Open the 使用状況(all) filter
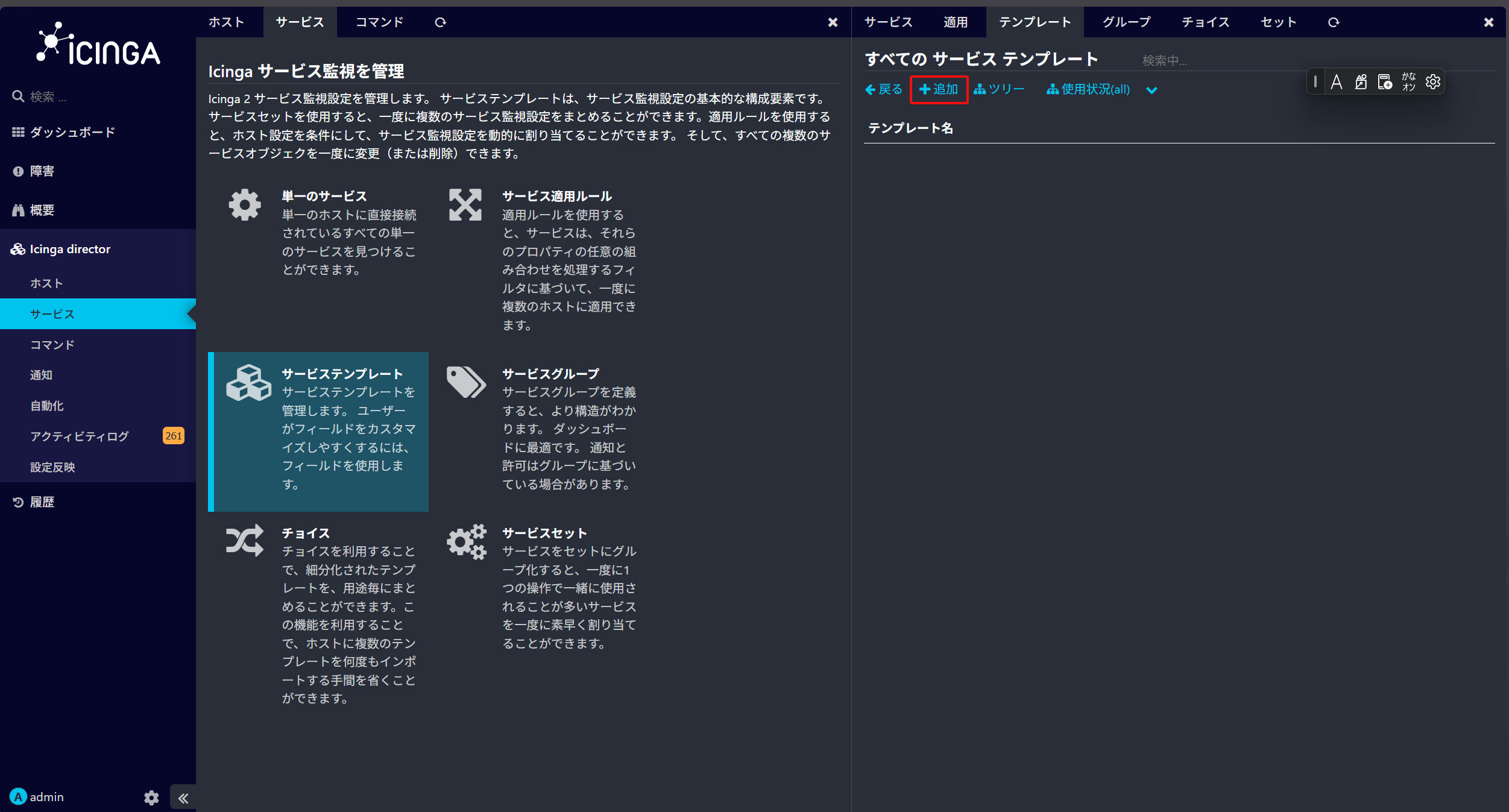 coord(1088,89)
